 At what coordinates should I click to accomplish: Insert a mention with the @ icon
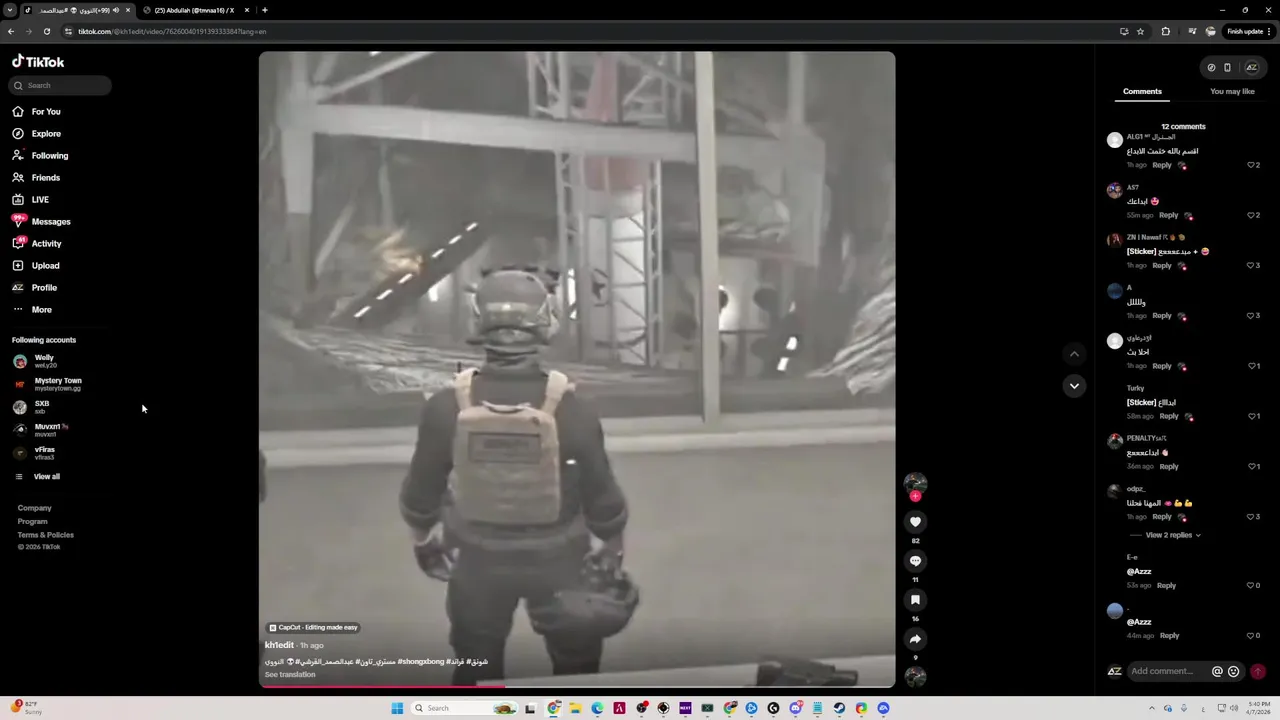[x=1217, y=672]
